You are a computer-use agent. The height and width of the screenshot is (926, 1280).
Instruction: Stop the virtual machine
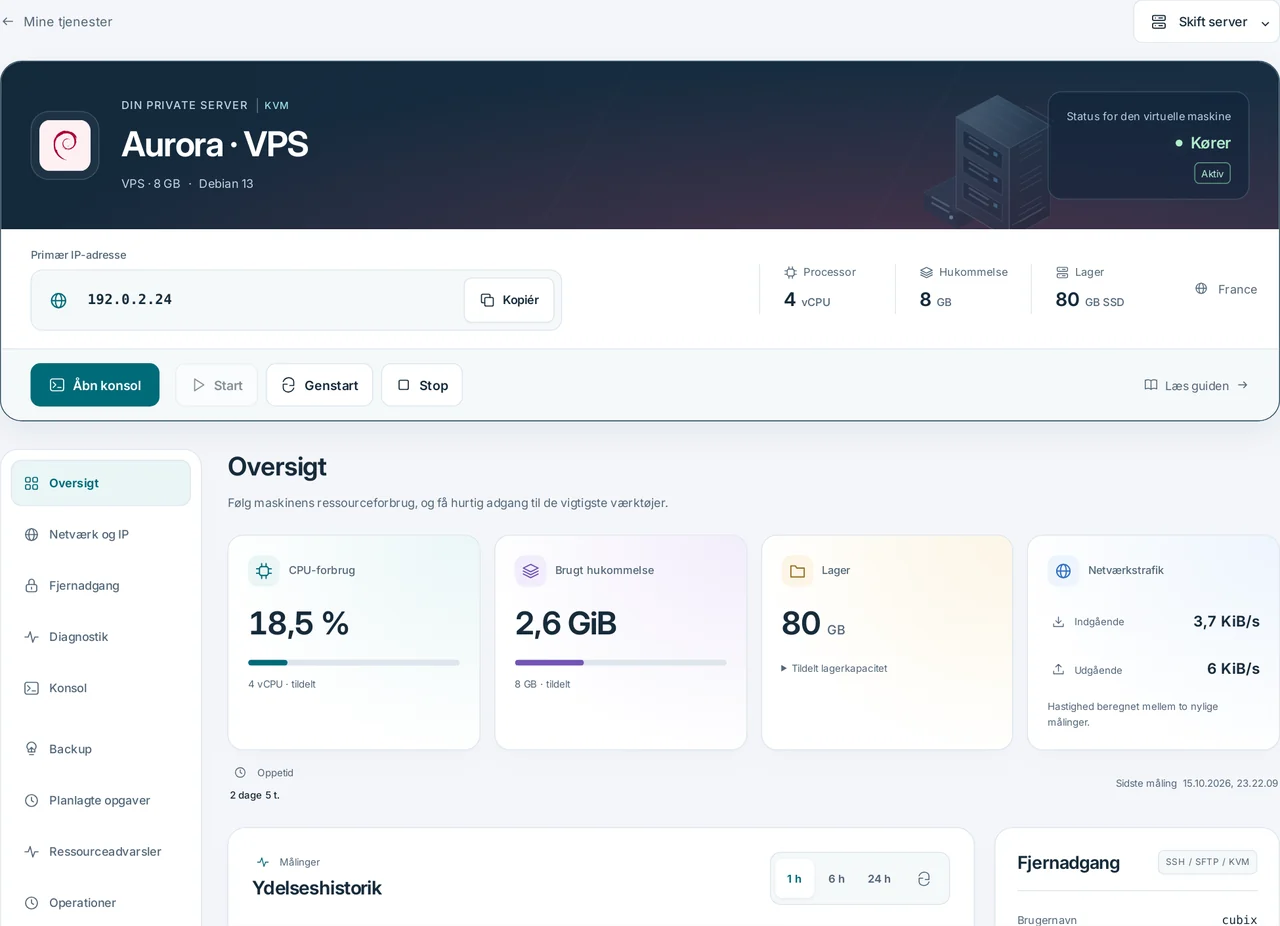pyautogui.click(x=422, y=385)
